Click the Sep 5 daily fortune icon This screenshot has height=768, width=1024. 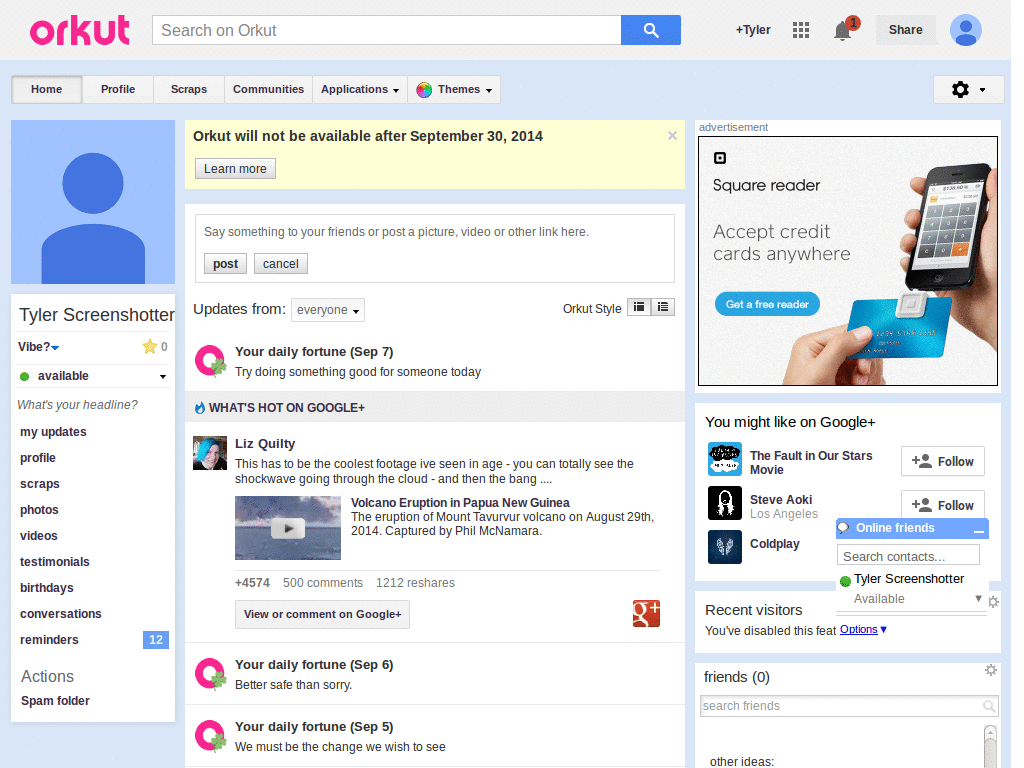[x=210, y=736]
